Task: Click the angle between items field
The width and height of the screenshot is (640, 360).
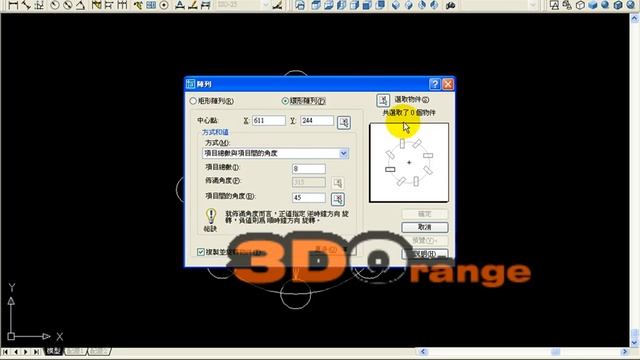Action: point(309,198)
